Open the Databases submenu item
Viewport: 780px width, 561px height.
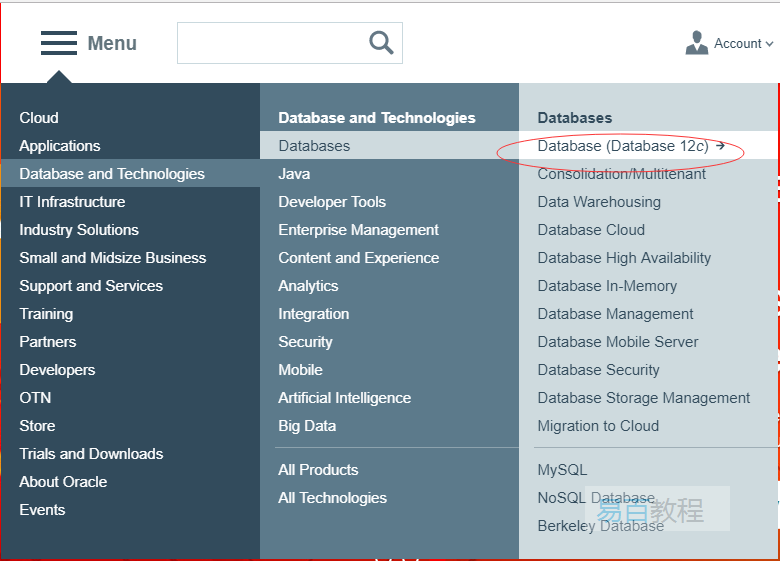pos(314,146)
